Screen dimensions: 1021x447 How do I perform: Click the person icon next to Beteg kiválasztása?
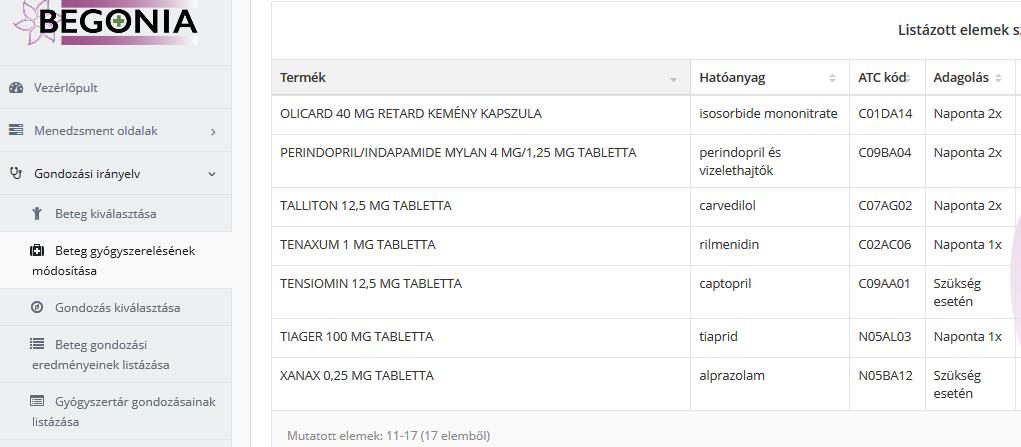click(37, 213)
